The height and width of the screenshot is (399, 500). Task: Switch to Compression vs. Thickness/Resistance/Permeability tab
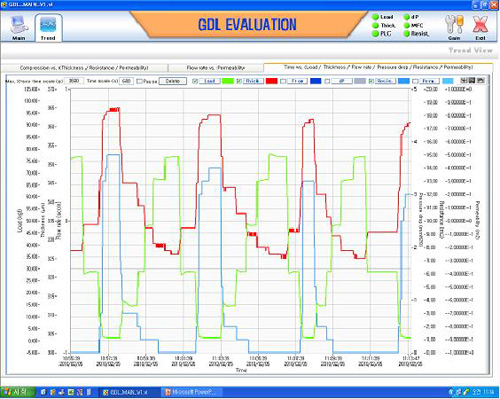[x=84, y=68]
